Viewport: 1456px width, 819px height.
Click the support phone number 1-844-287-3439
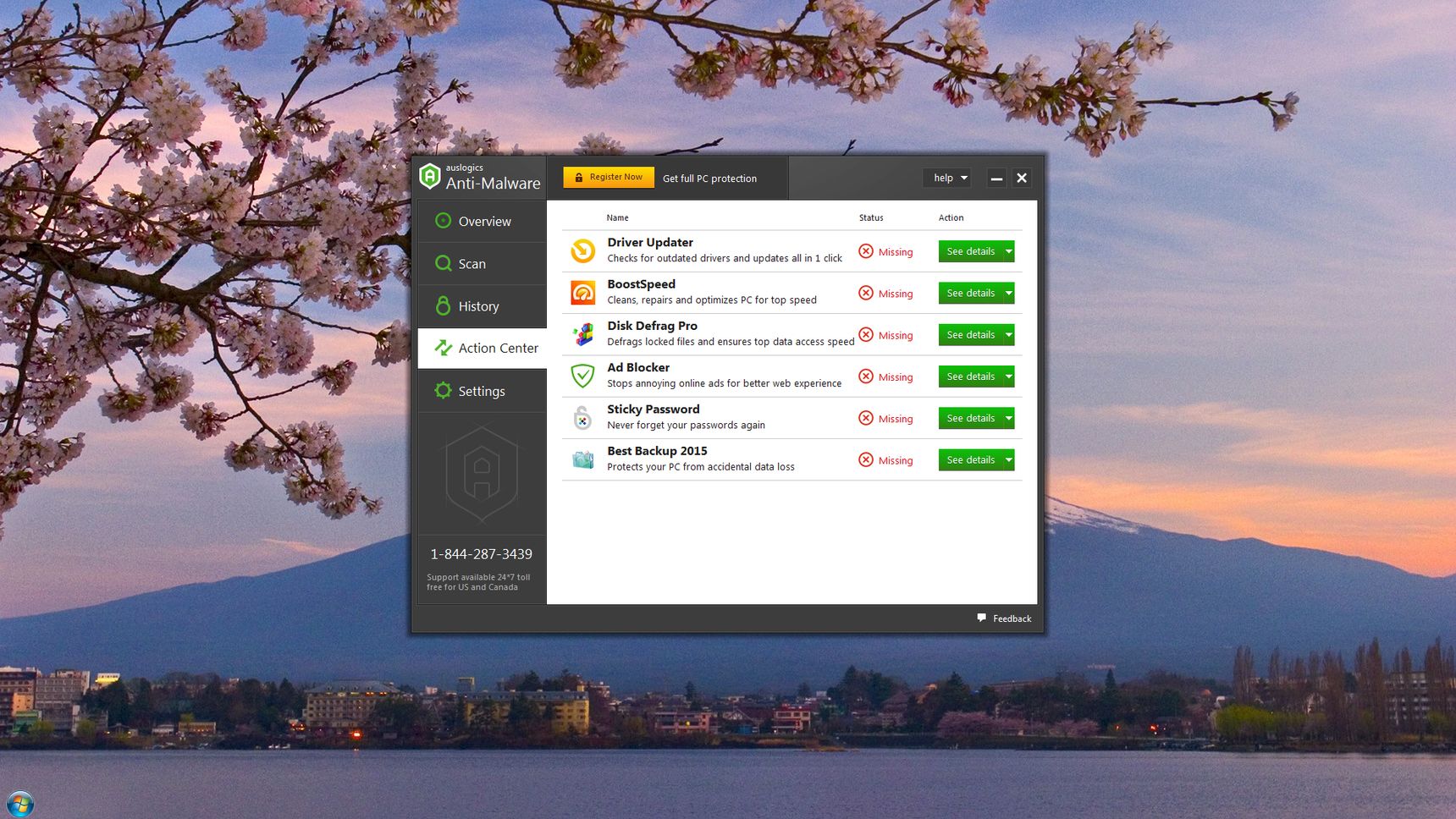481,554
